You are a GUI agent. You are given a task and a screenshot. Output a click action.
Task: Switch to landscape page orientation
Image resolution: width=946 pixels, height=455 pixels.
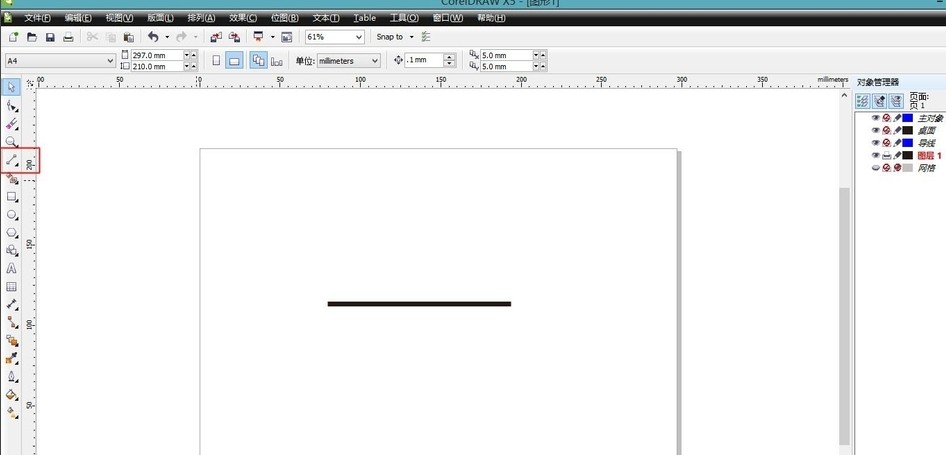click(x=235, y=60)
